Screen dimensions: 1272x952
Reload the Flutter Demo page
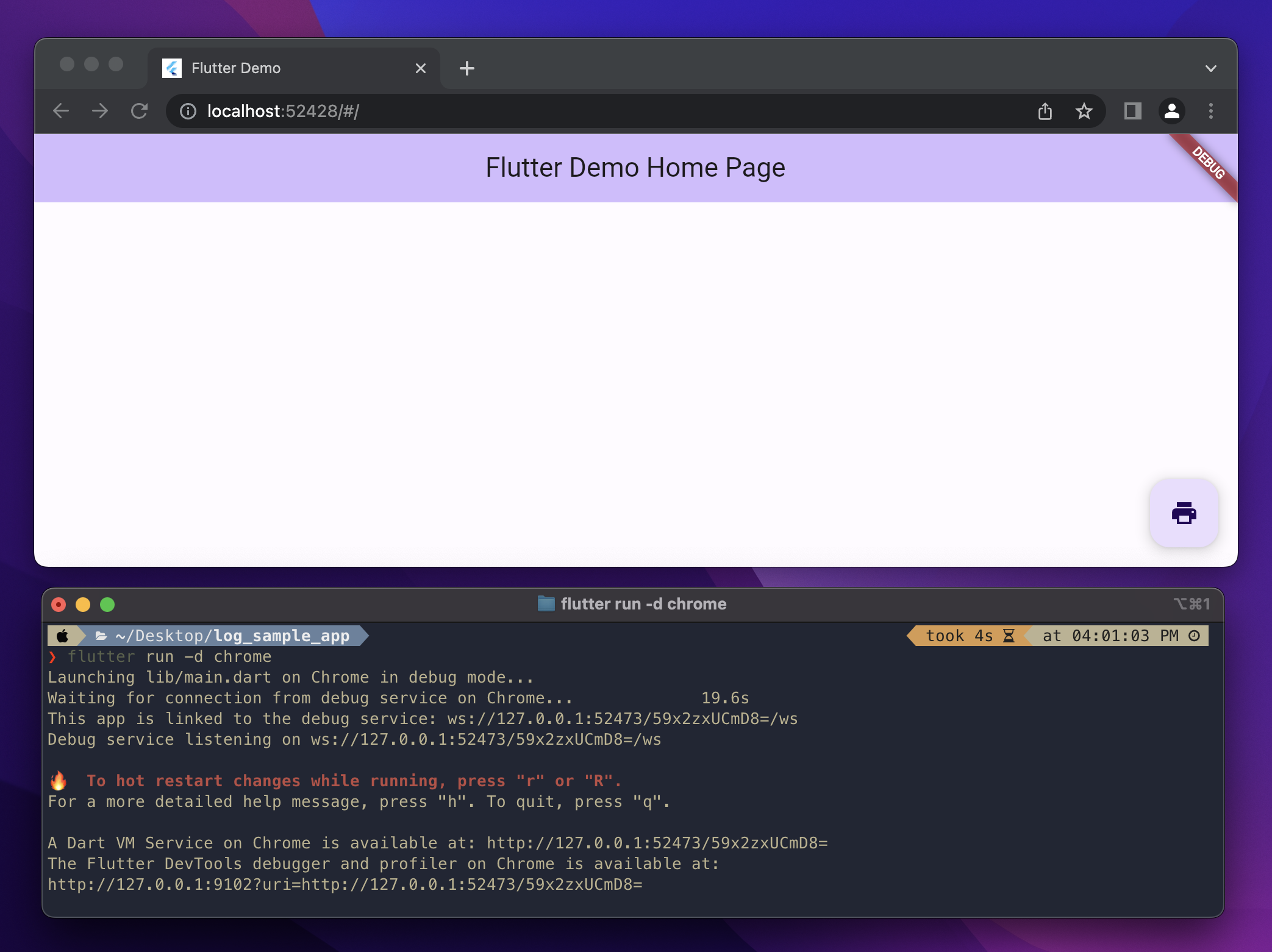[139, 111]
